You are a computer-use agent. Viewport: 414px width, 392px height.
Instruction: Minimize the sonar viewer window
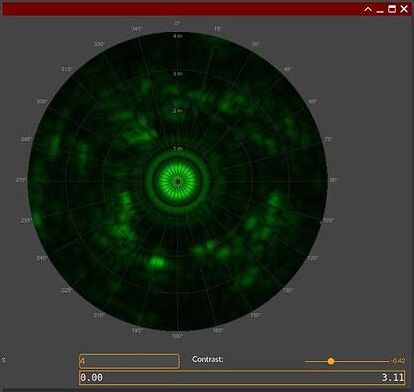pos(380,10)
